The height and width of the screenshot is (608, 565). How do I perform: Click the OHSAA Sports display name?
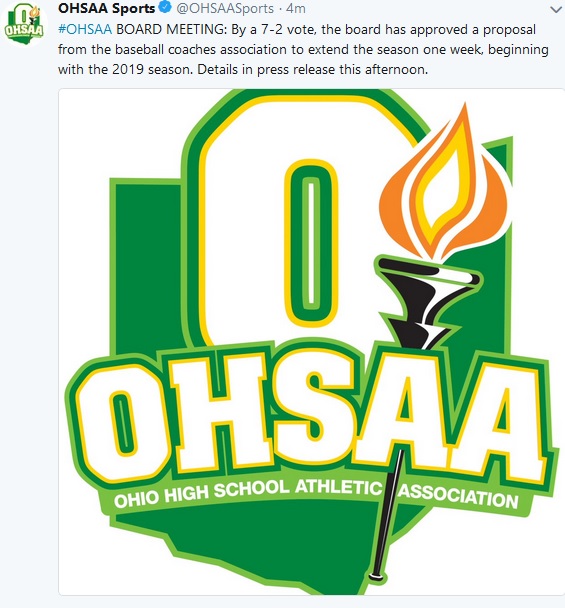pos(107,8)
